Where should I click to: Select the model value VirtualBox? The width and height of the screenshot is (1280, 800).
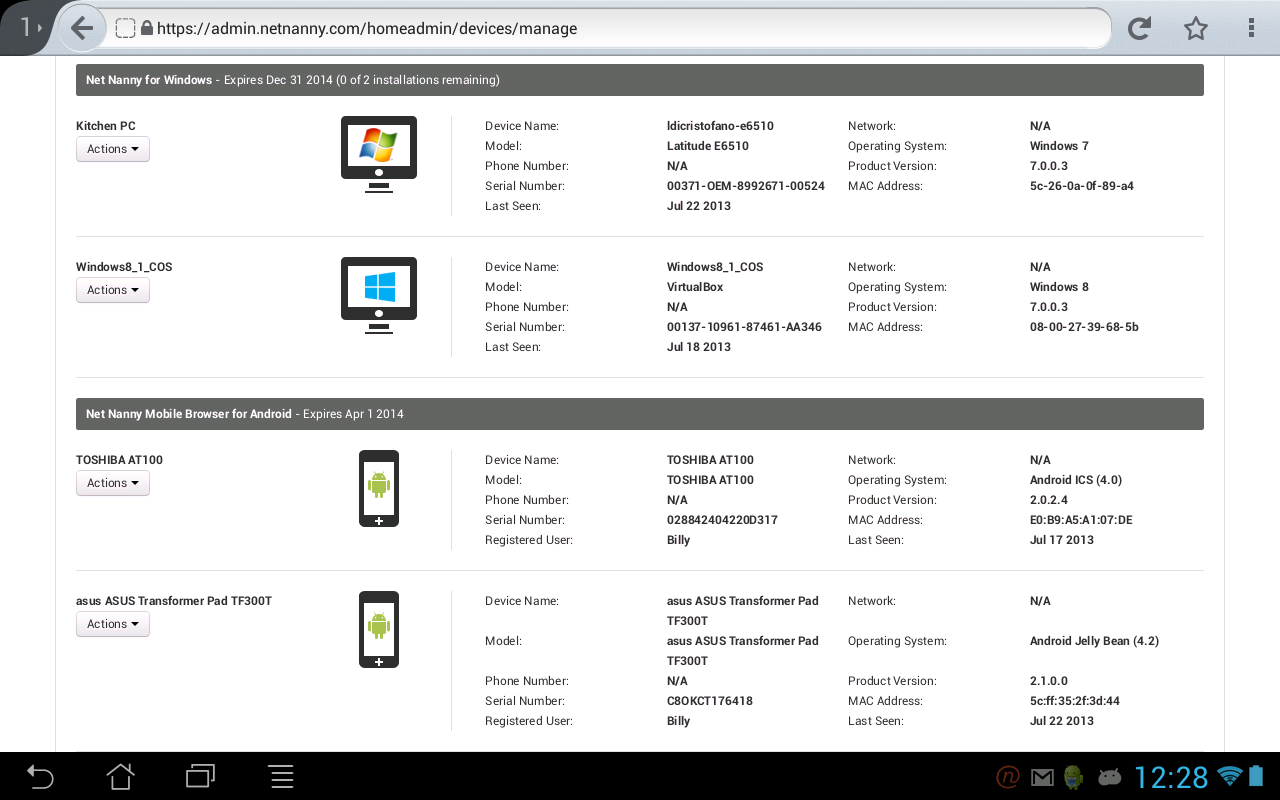[695, 287]
